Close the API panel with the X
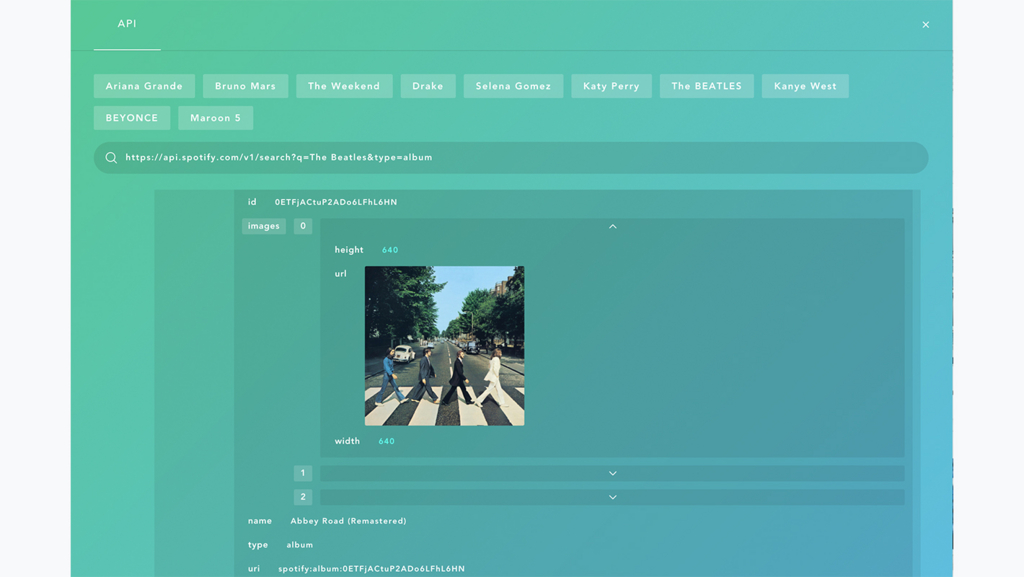This screenshot has height=577, width=1024. (x=925, y=25)
